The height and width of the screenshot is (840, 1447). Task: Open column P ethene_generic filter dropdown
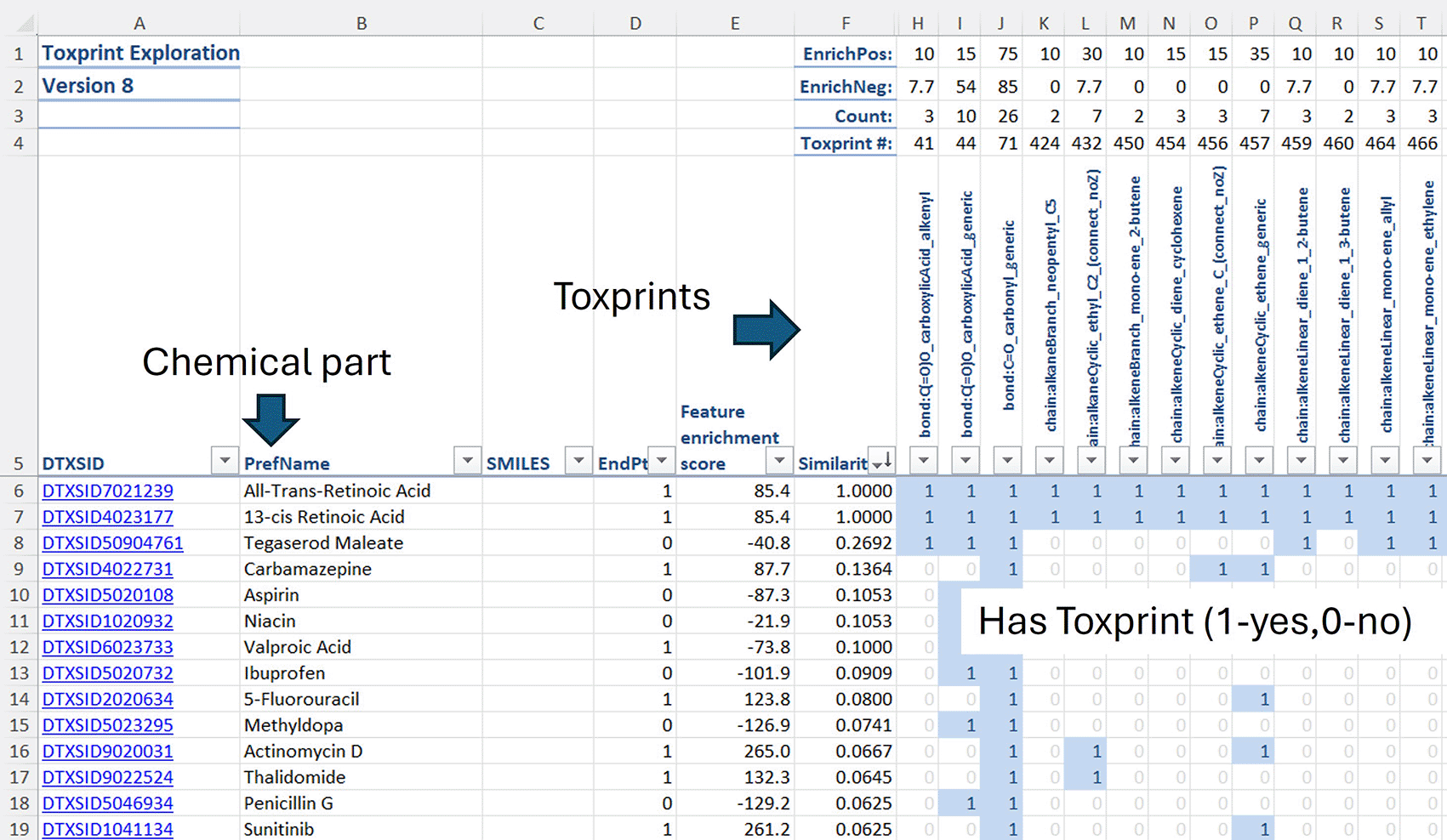coord(1259,460)
